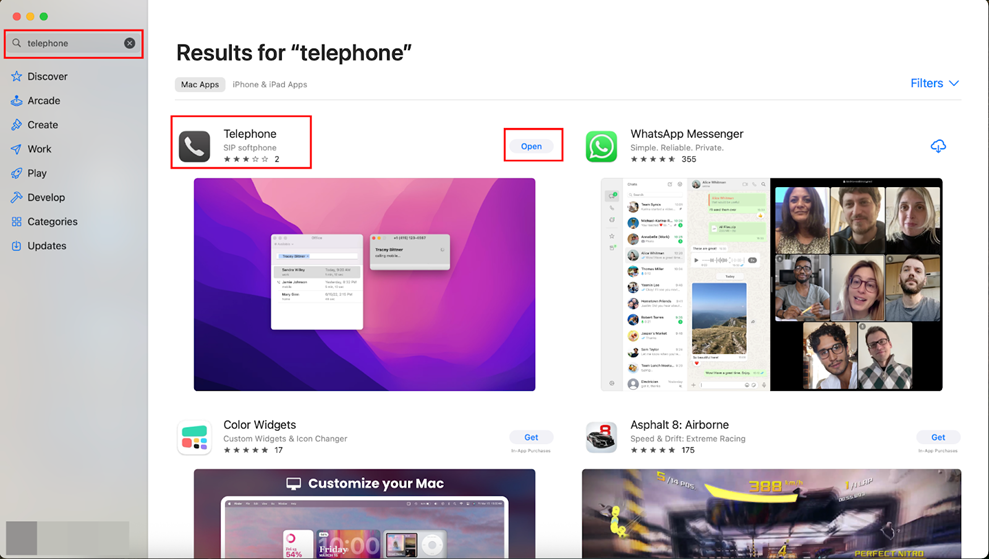989x559 pixels.
Task: Click the Telephone app icon
Action: tap(194, 146)
